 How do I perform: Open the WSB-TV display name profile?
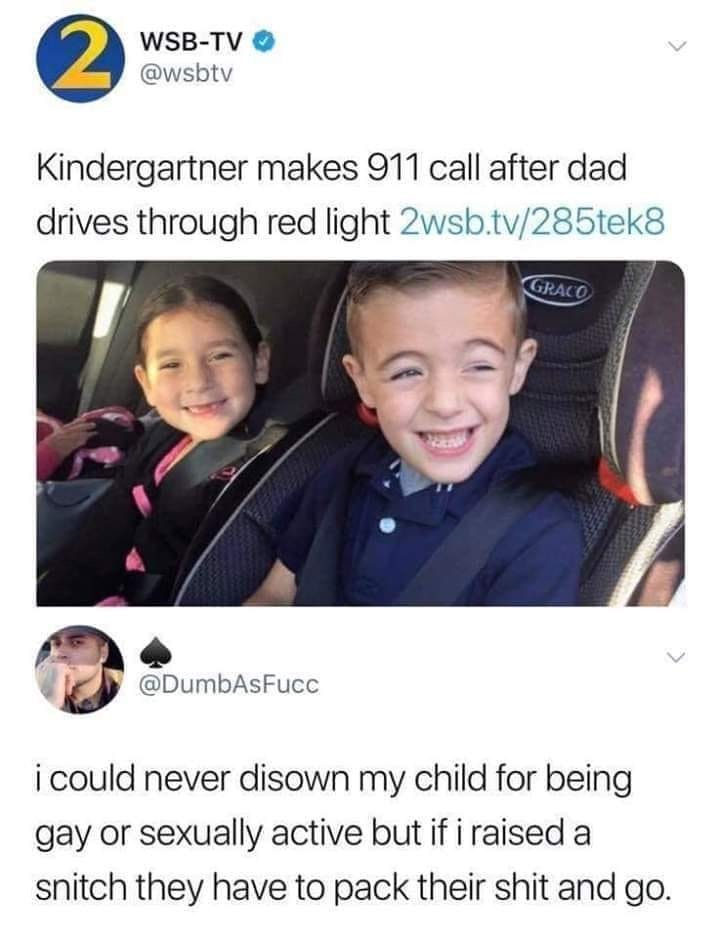click(191, 42)
